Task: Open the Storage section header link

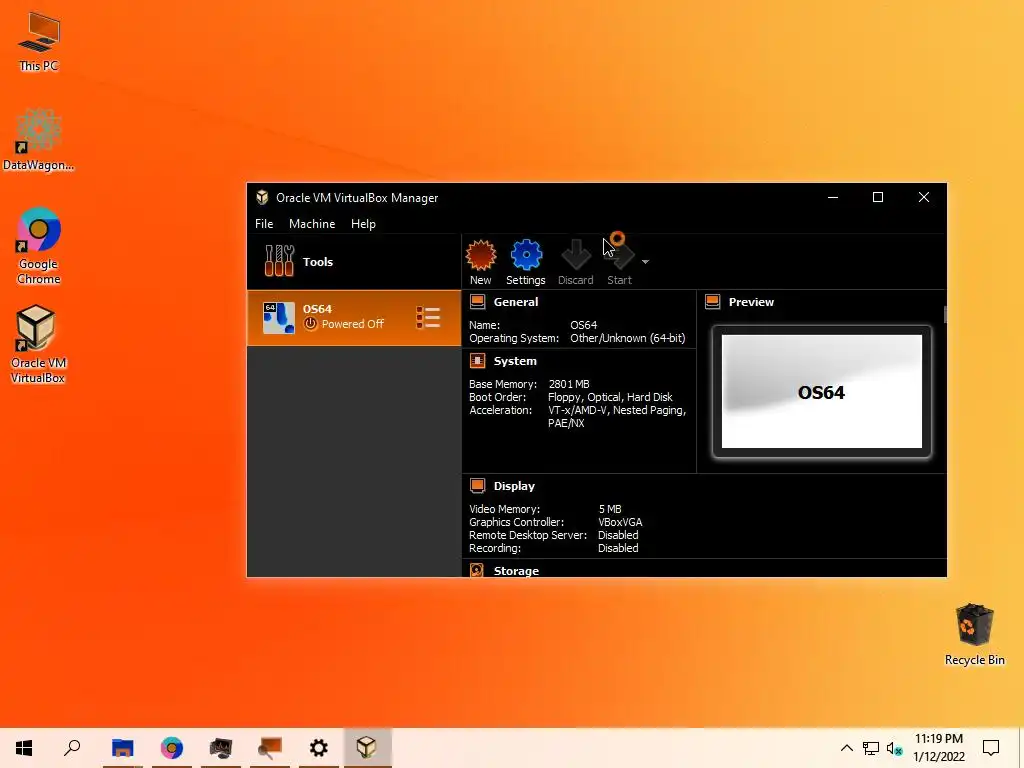Action: tap(517, 571)
